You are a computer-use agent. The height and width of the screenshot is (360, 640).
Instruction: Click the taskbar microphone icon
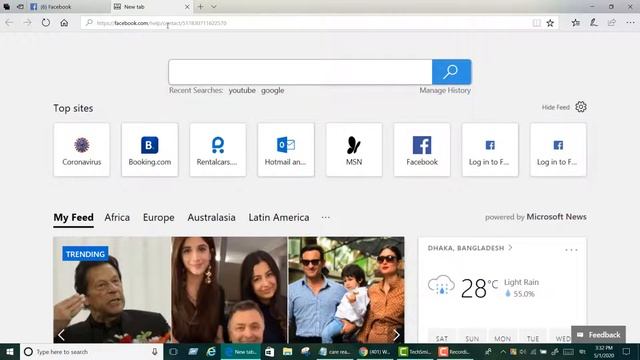(155, 352)
